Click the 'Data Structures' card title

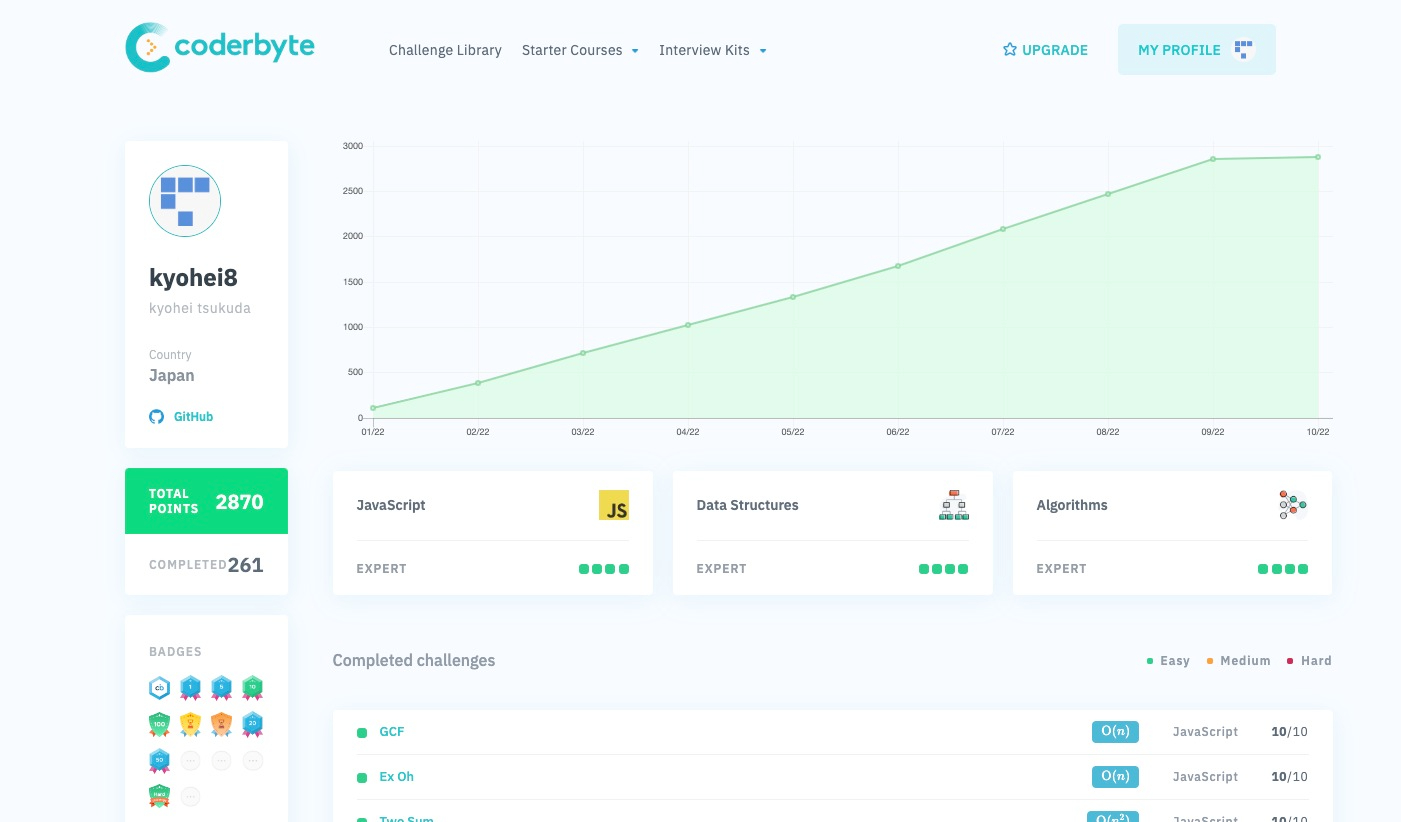(x=747, y=505)
